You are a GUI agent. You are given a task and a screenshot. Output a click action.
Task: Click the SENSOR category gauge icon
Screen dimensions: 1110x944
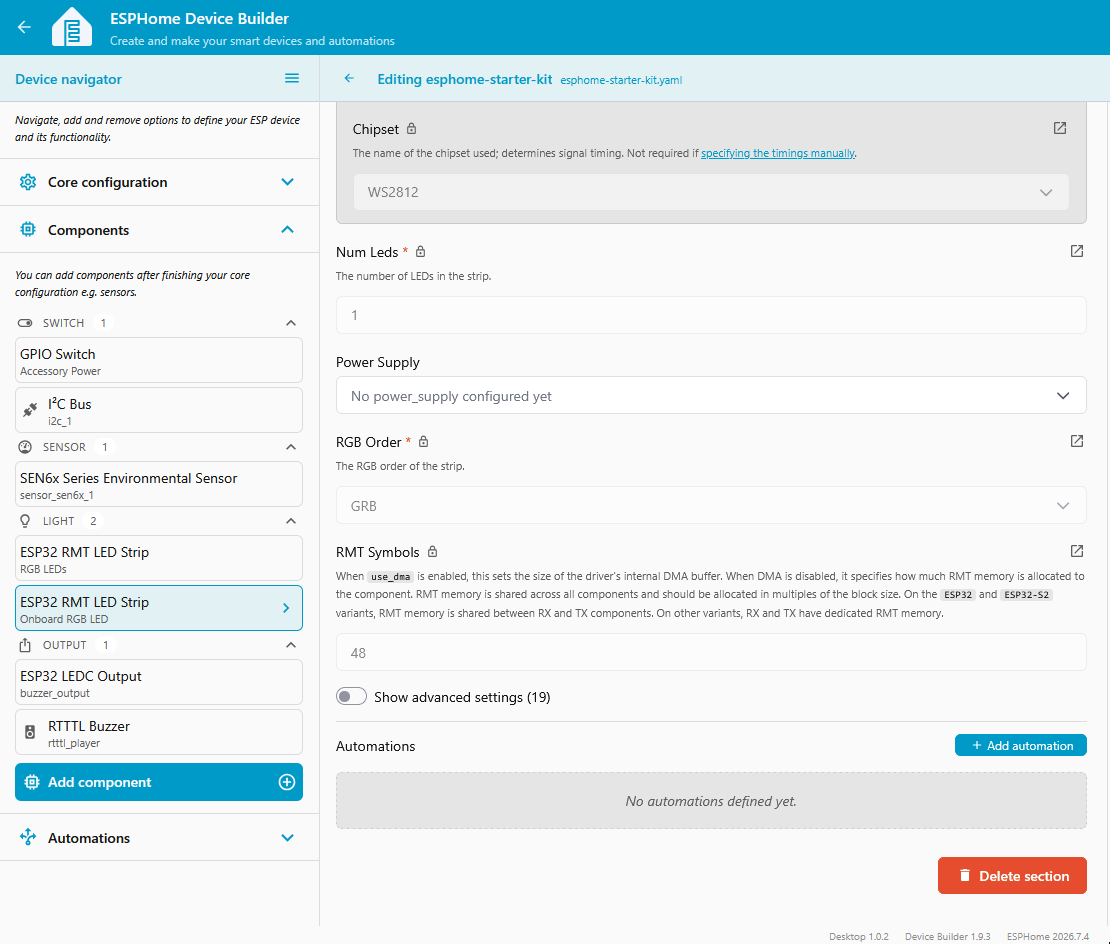click(x=25, y=447)
